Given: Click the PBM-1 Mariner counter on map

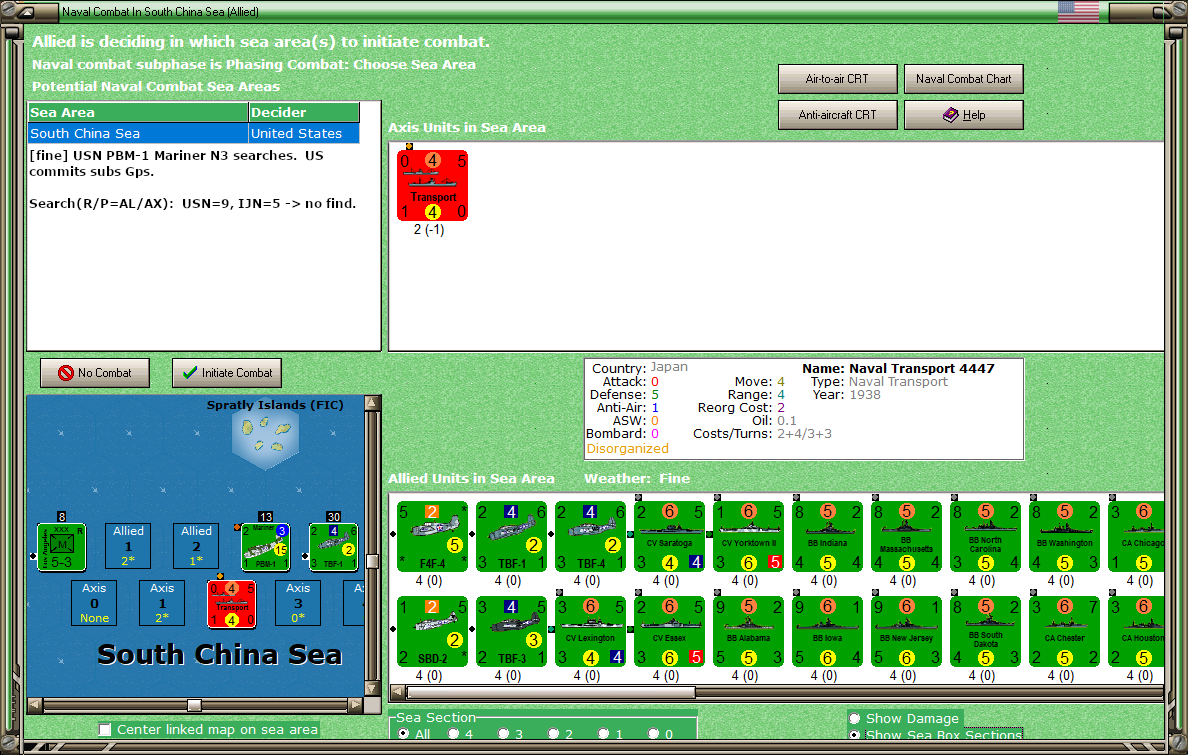Looking at the screenshot, I should click(265, 547).
